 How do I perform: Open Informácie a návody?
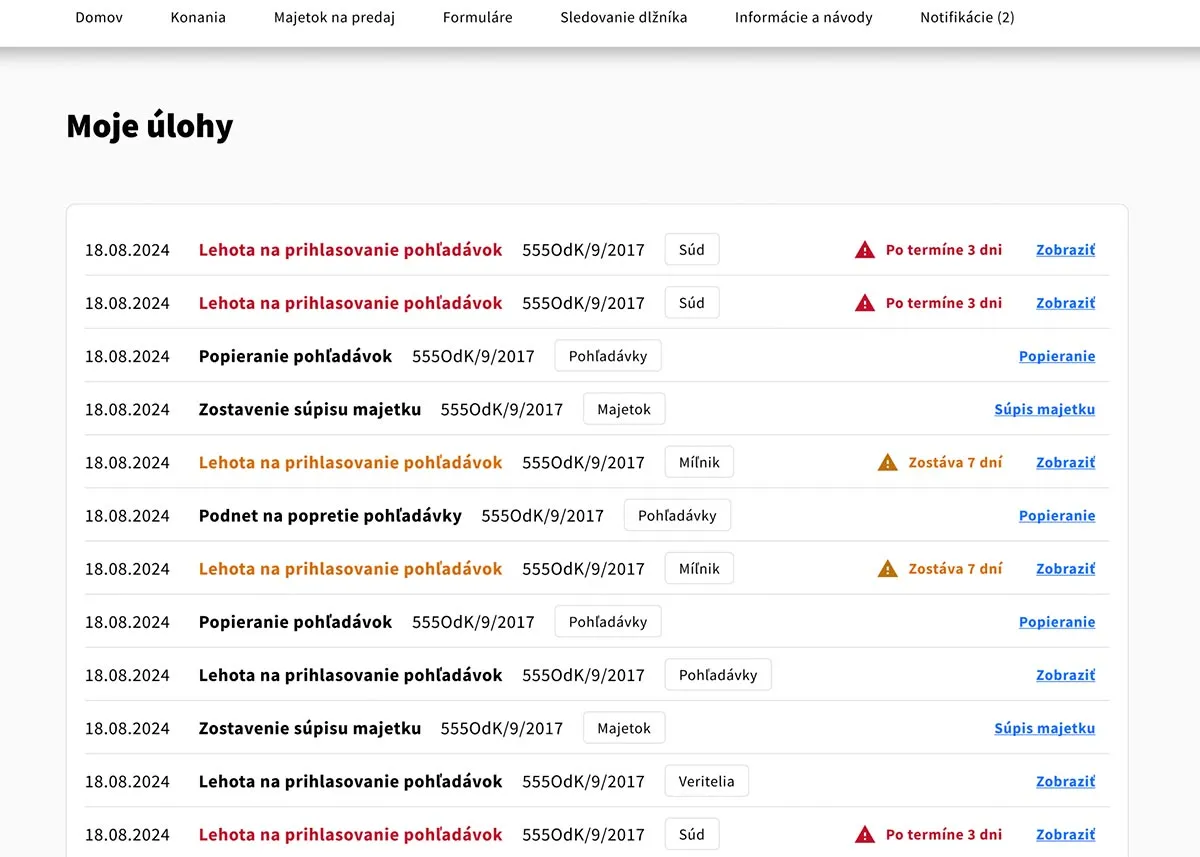point(804,17)
